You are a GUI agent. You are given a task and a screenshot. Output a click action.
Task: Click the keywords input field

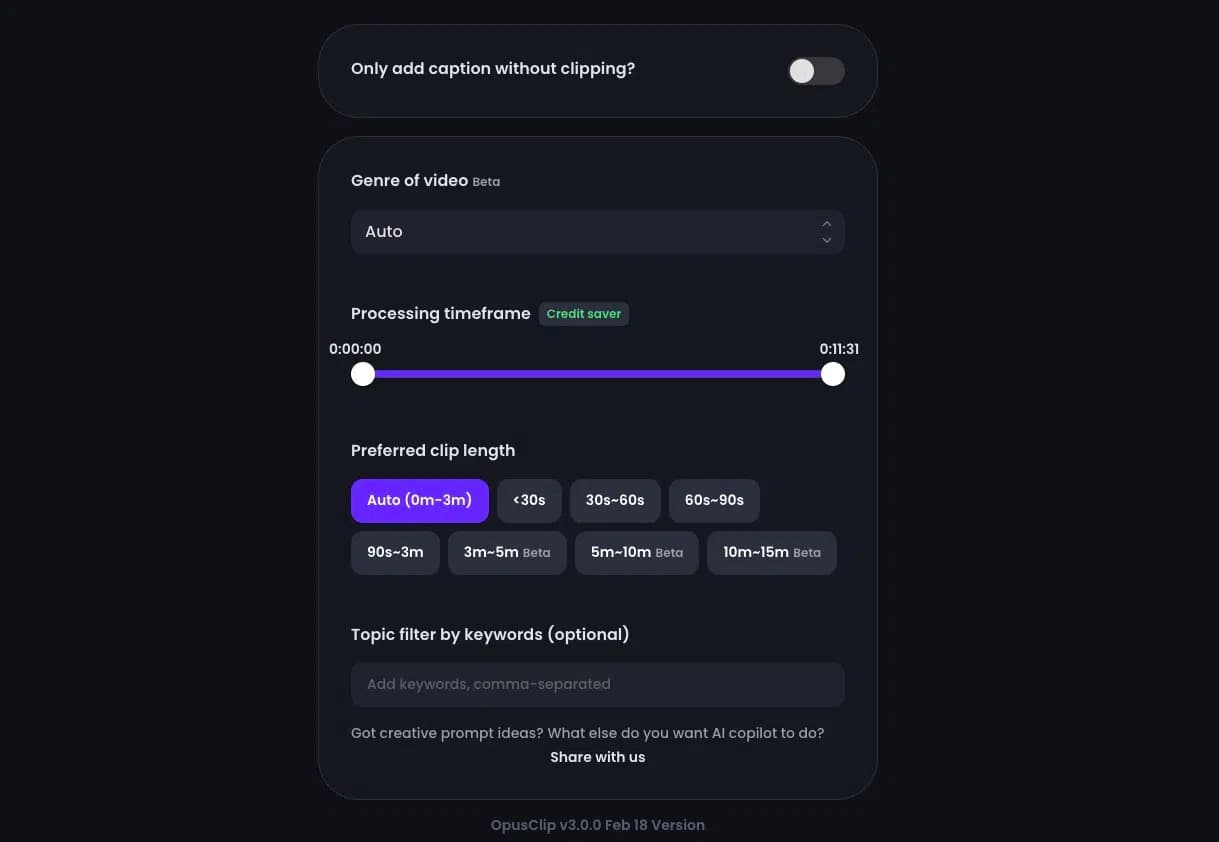[597, 684]
